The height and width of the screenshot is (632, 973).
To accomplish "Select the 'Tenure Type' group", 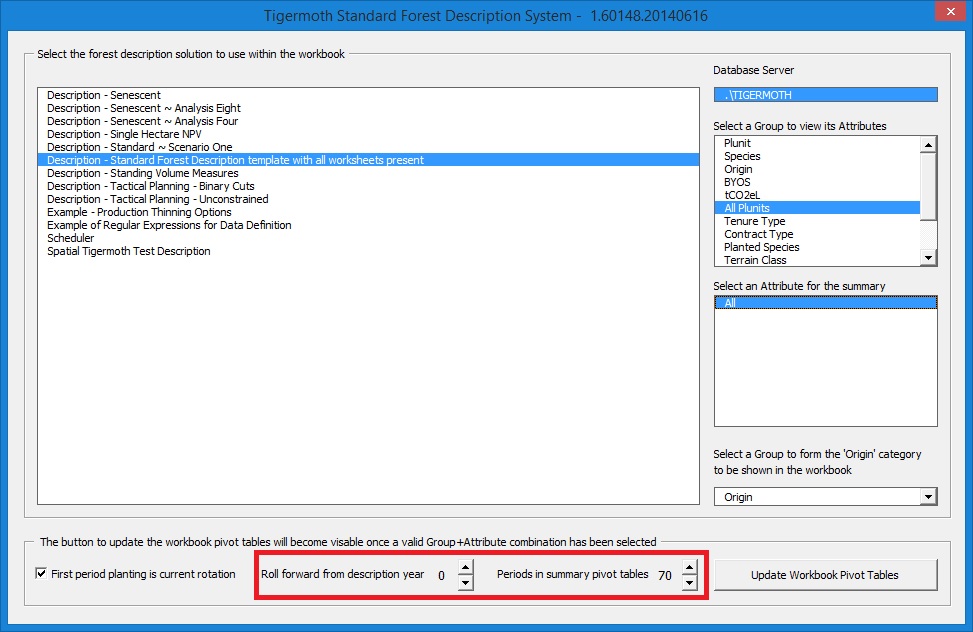I will tap(817, 221).
